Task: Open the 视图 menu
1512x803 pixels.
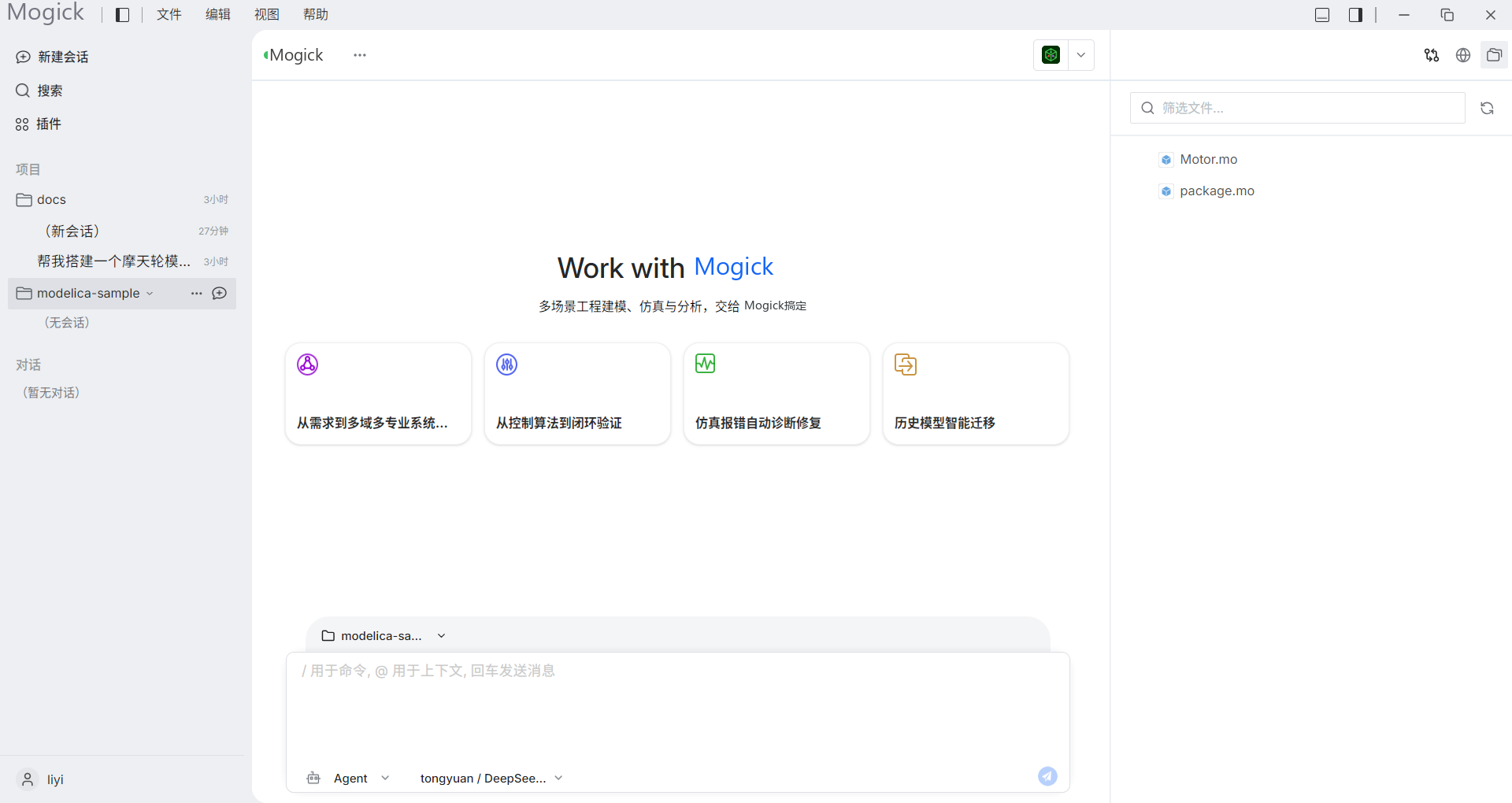Action: point(266,15)
